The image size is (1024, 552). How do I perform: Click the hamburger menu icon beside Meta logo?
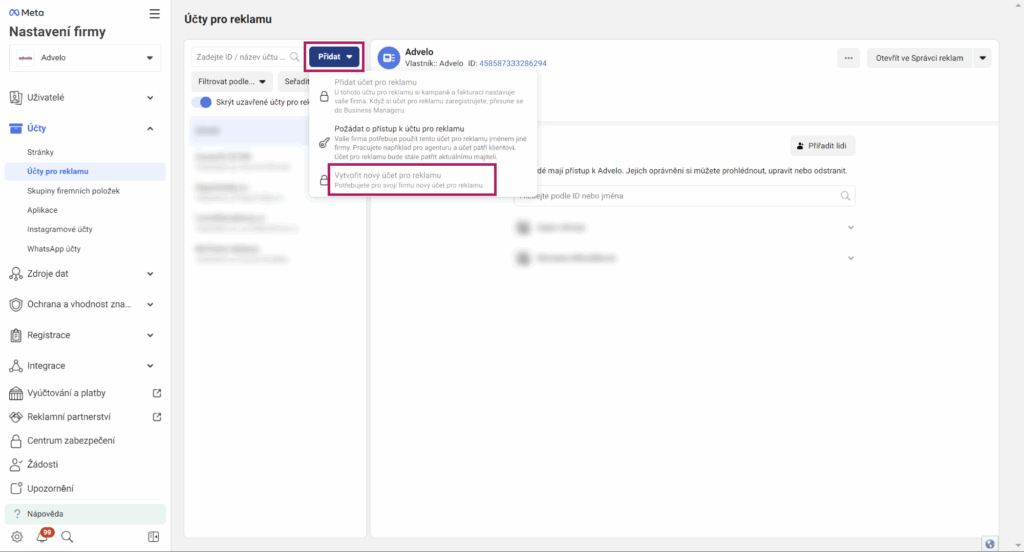pos(153,14)
